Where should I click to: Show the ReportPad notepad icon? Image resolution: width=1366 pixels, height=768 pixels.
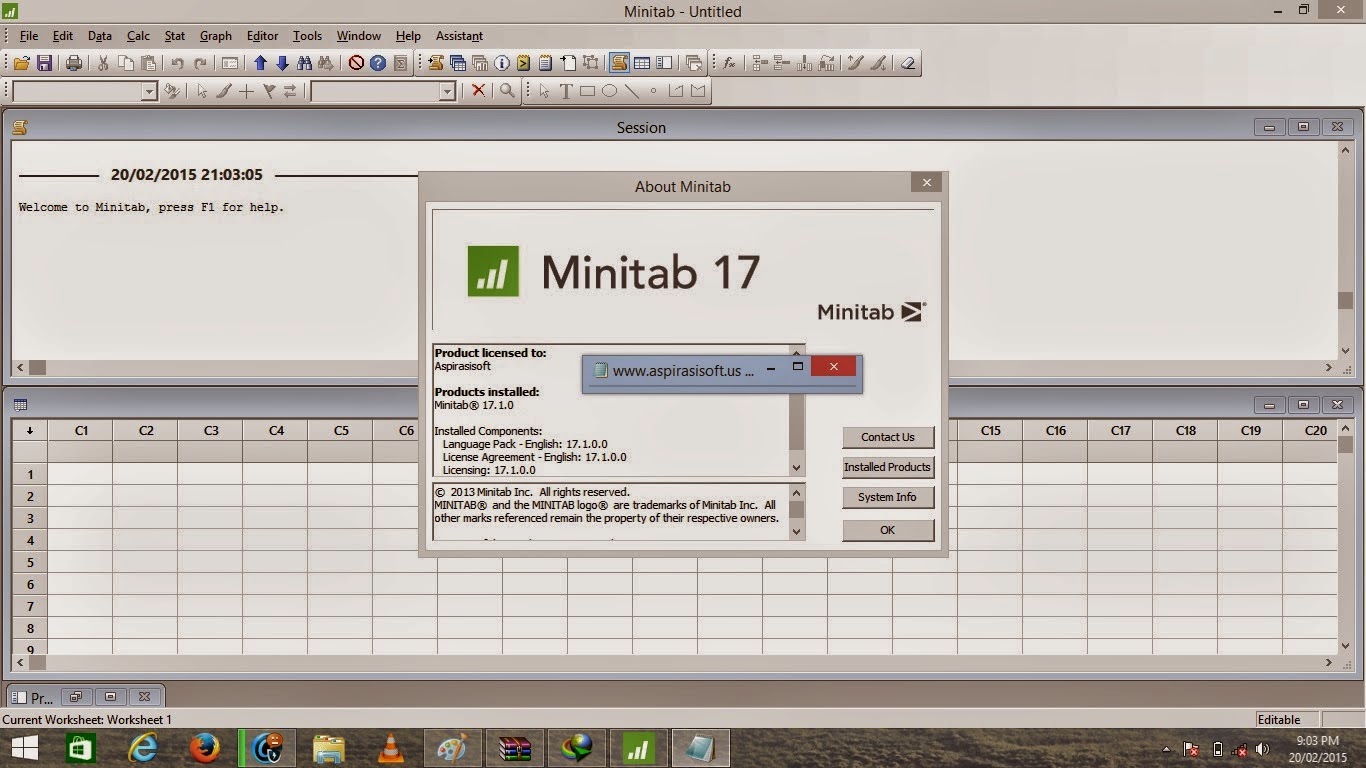click(x=546, y=63)
